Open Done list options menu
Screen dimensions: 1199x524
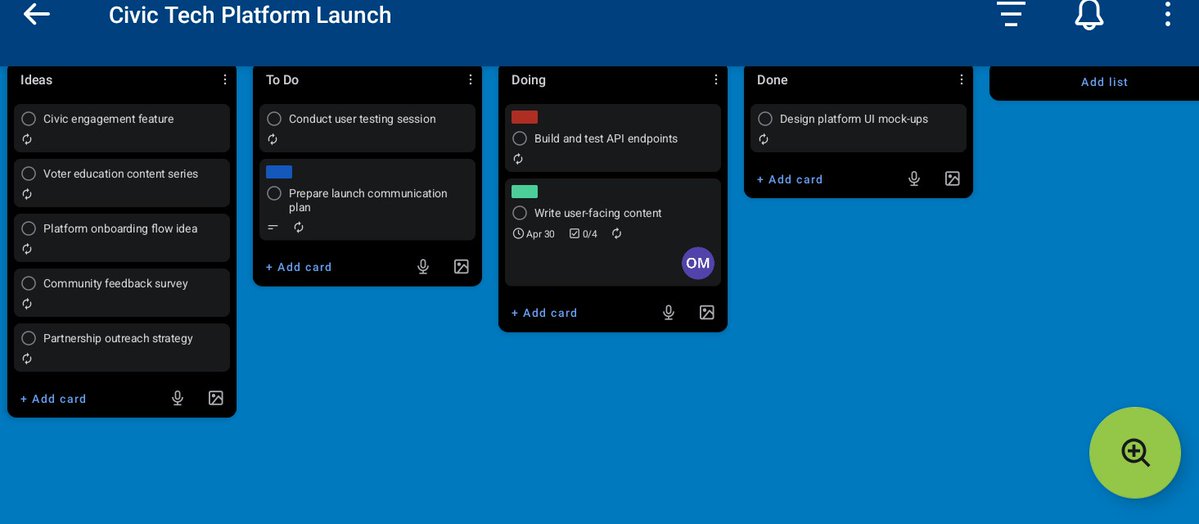click(961, 80)
